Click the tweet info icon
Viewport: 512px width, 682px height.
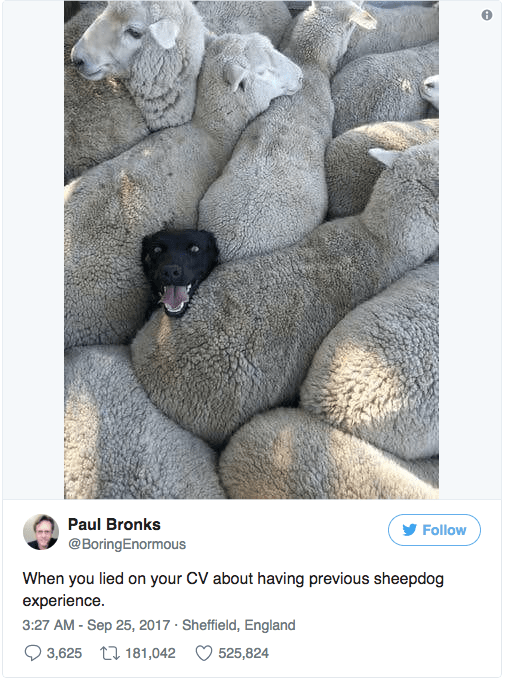click(487, 15)
